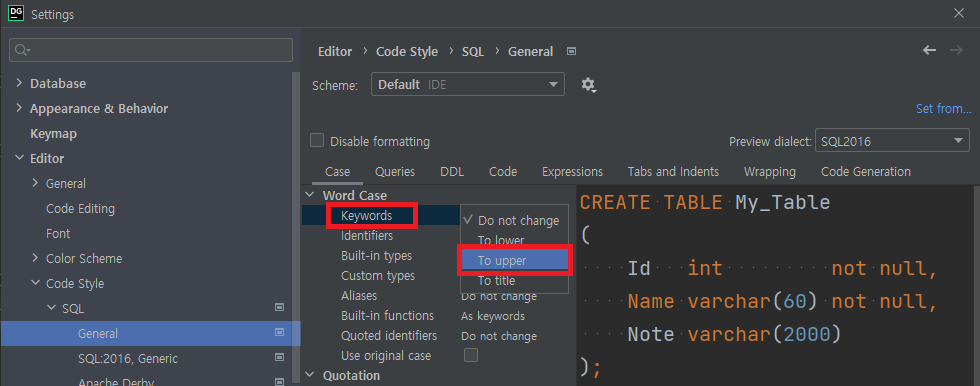
Task: Expand the General node under Editor
Action: point(35,183)
